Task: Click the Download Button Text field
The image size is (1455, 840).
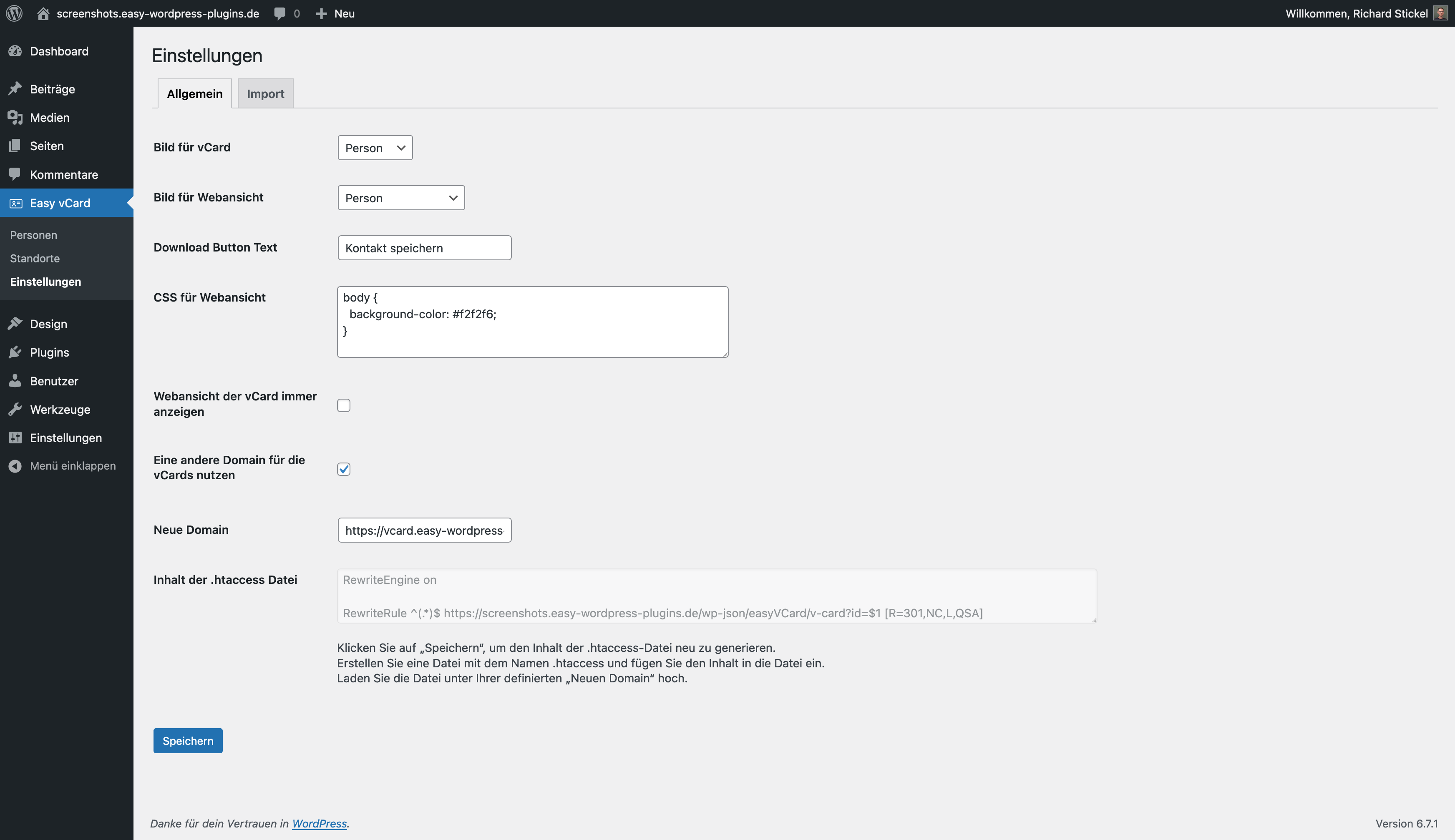Action: 425,247
